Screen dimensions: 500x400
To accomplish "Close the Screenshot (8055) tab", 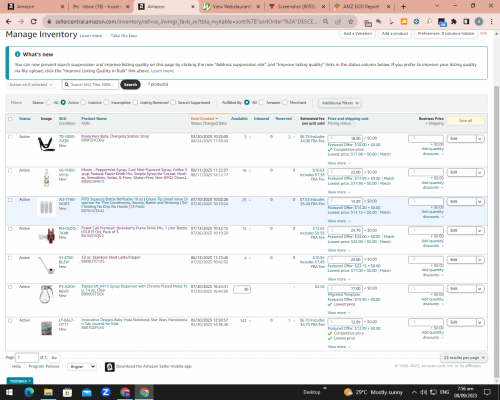I will [x=323, y=6].
